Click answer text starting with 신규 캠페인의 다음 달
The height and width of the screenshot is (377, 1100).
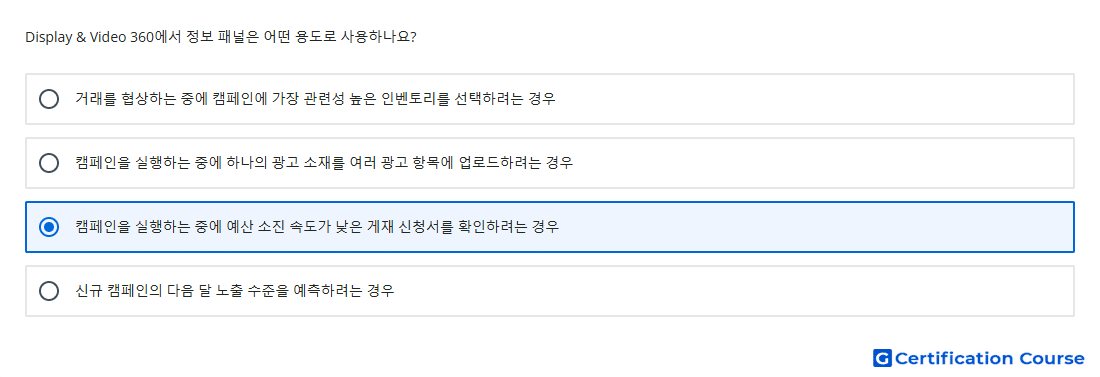point(235,291)
